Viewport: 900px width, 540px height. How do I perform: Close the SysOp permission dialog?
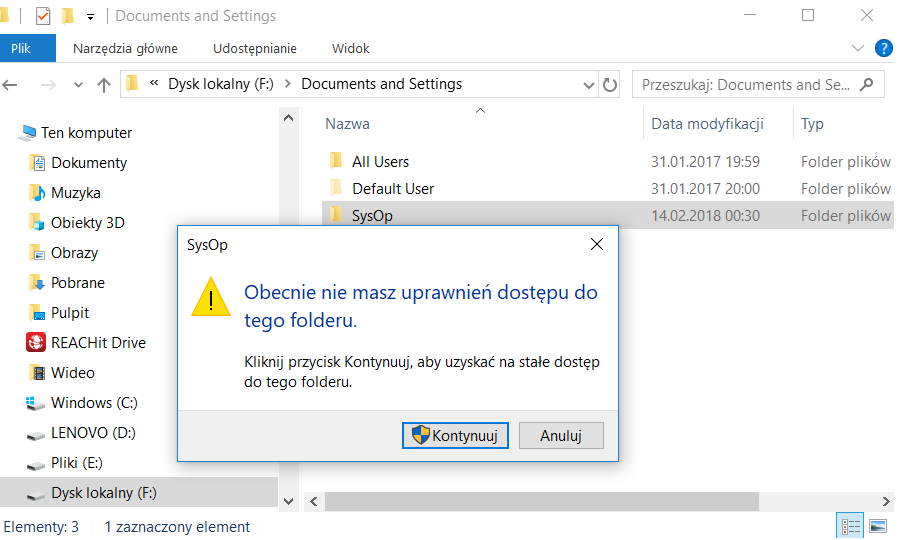click(x=597, y=244)
